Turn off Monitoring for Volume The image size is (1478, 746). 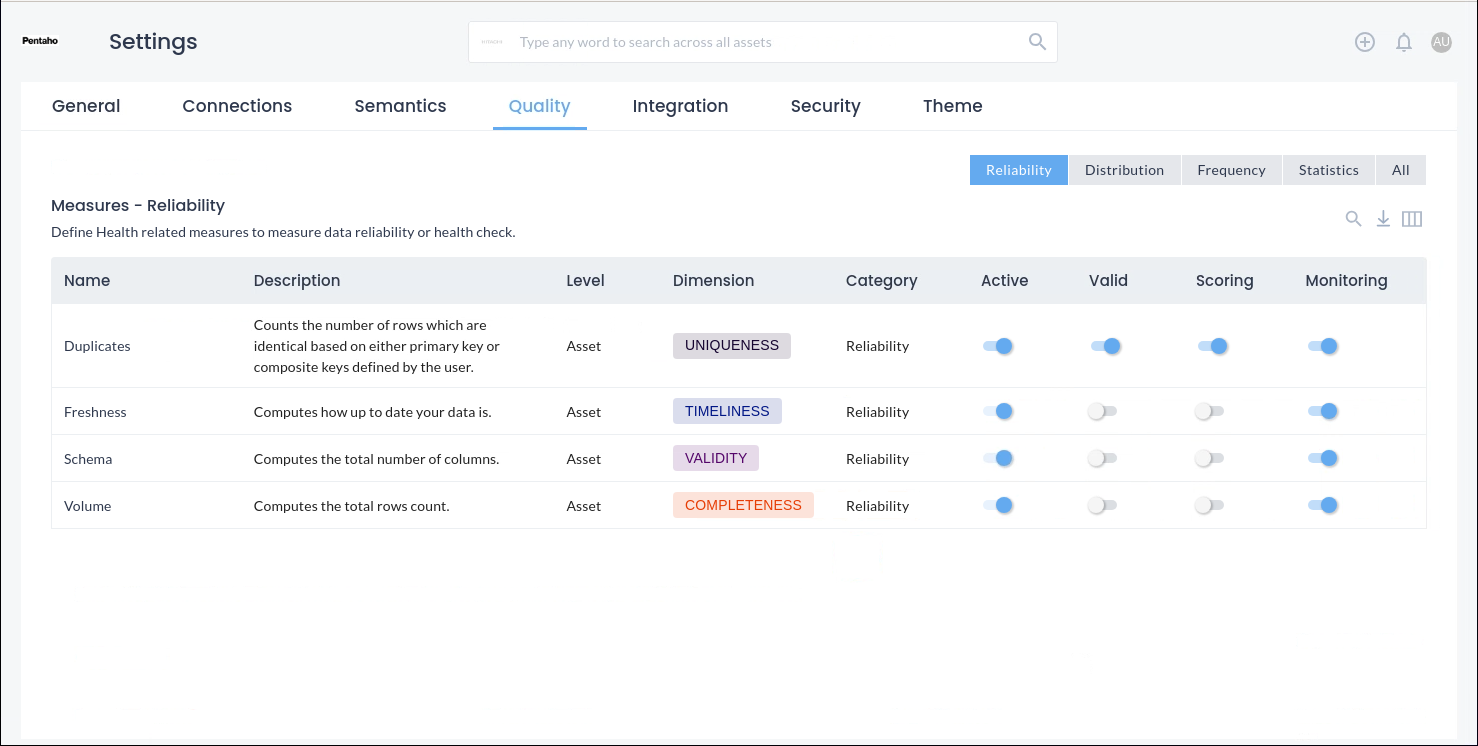(1322, 506)
